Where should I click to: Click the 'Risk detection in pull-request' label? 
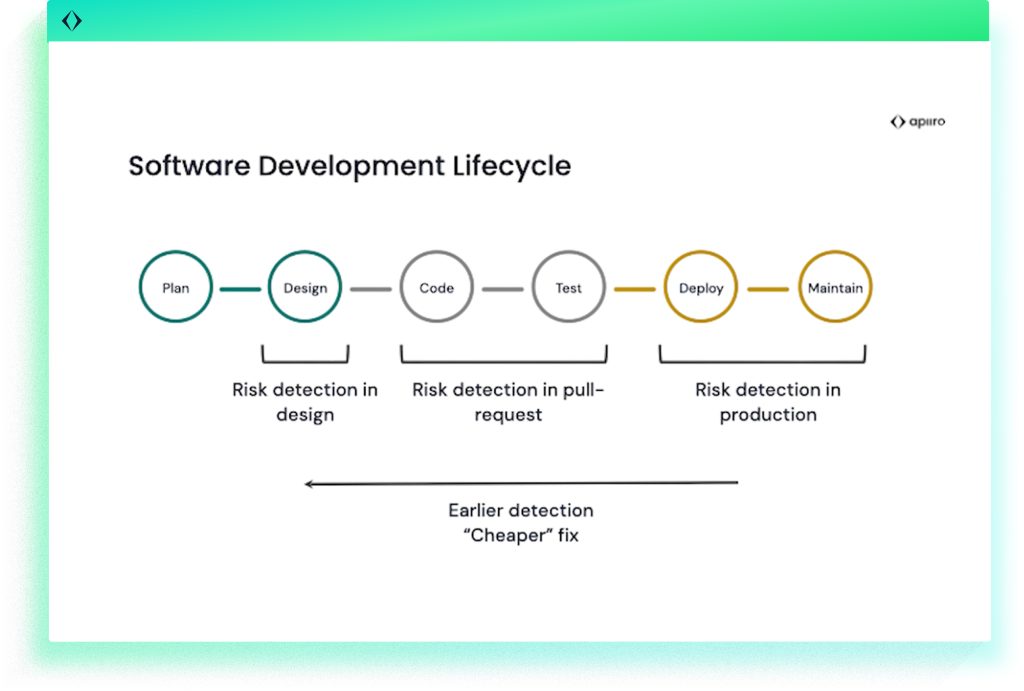point(508,402)
